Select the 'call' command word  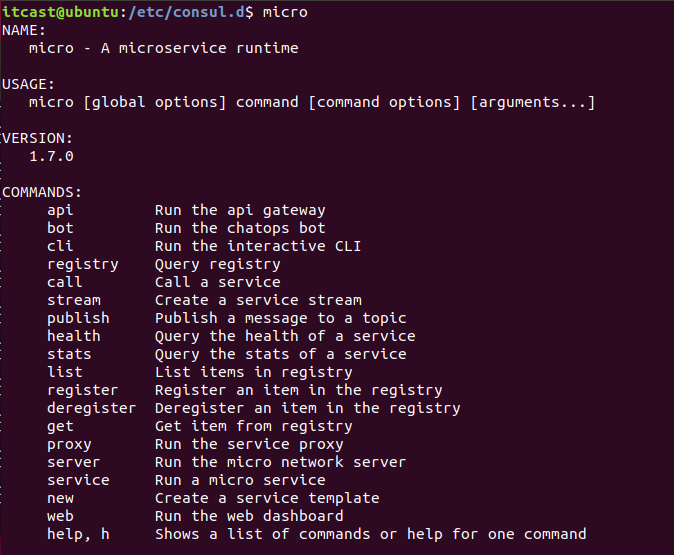[x=64, y=282]
